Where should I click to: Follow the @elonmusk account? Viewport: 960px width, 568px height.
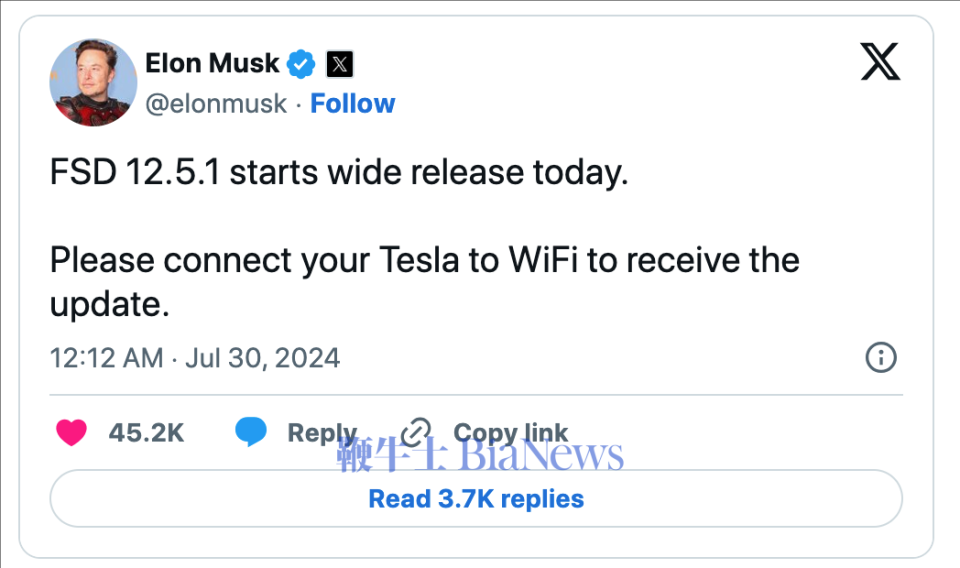[352, 104]
